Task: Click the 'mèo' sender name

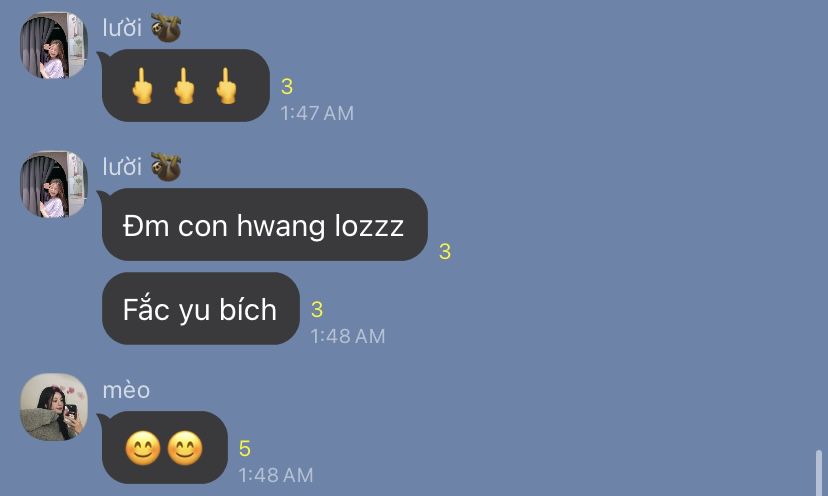Action: click(126, 390)
